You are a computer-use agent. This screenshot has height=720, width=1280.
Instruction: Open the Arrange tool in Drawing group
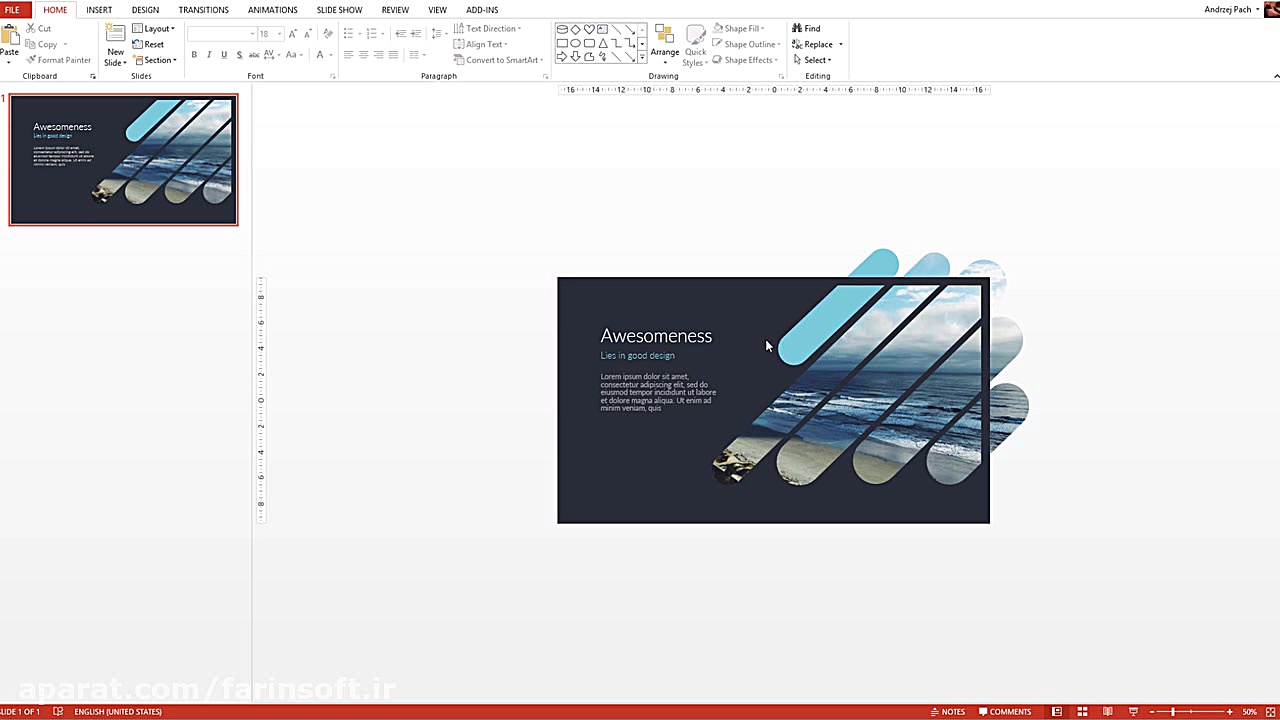tap(664, 40)
